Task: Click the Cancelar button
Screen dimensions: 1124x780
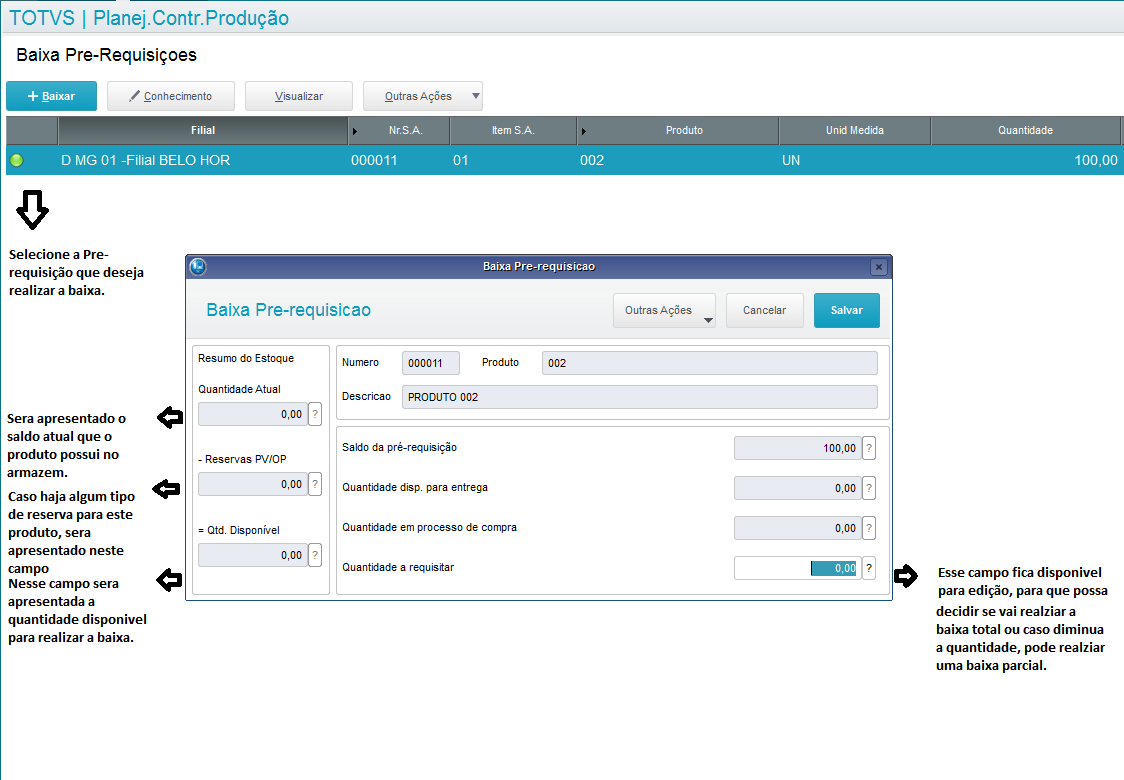Action: pos(764,310)
